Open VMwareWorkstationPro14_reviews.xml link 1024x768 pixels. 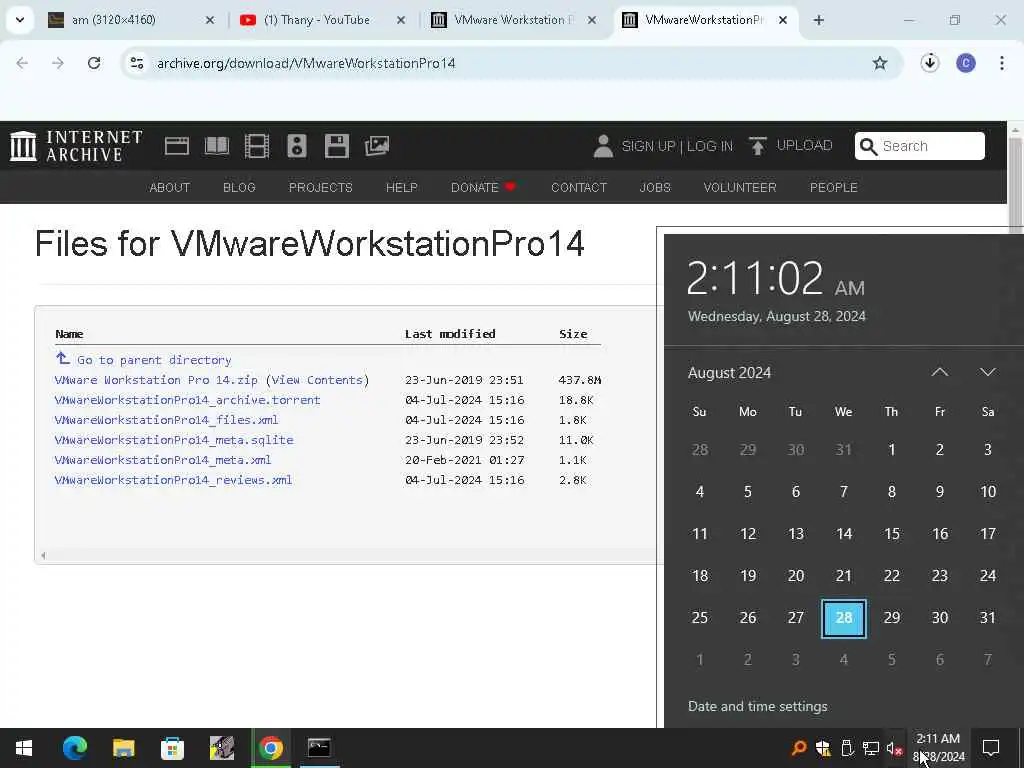[173, 480]
